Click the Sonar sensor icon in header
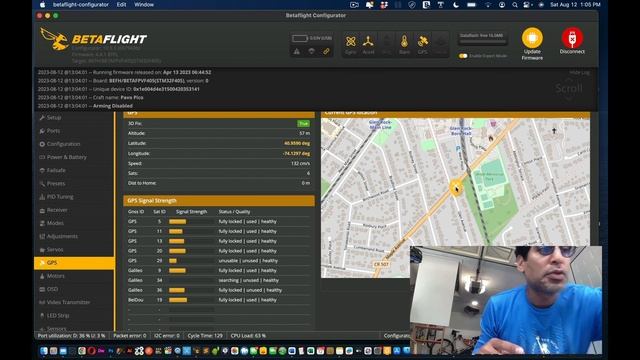This screenshot has width=640, height=360. 440,41
